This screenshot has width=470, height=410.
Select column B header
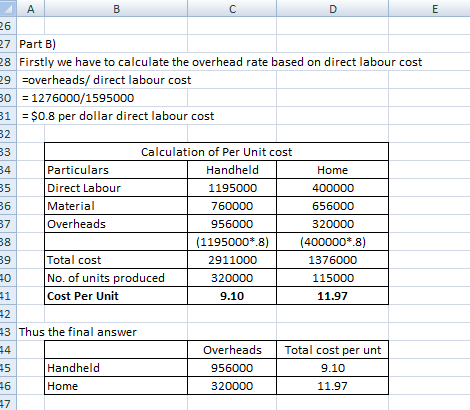[x=116, y=9]
